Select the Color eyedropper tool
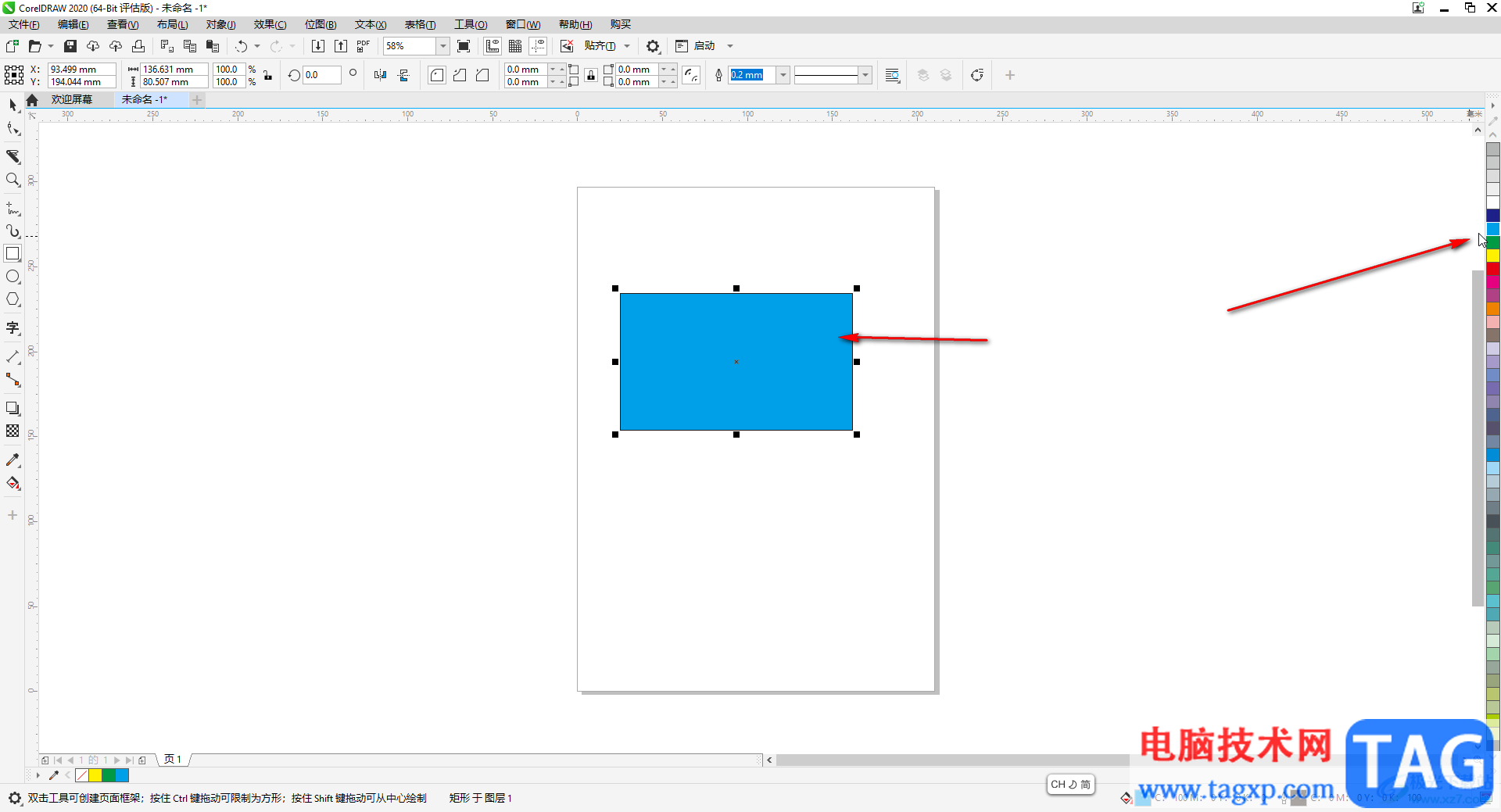The width and height of the screenshot is (1501, 812). tap(13, 460)
